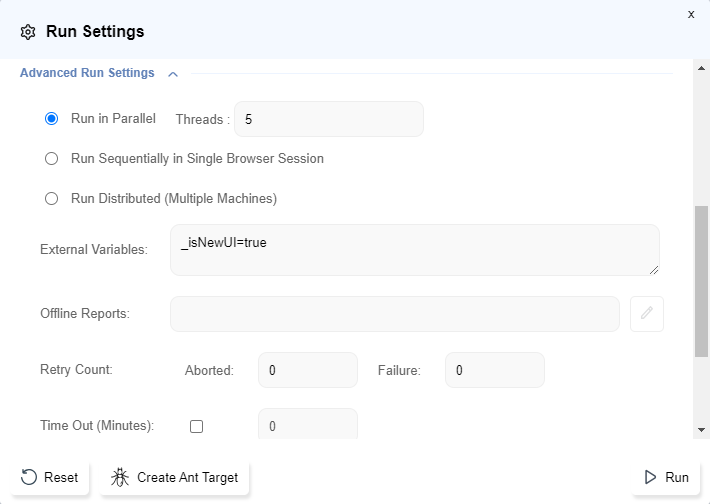Click the pencil edit icon for Offline Reports
The height and width of the screenshot is (504, 710).
647,314
